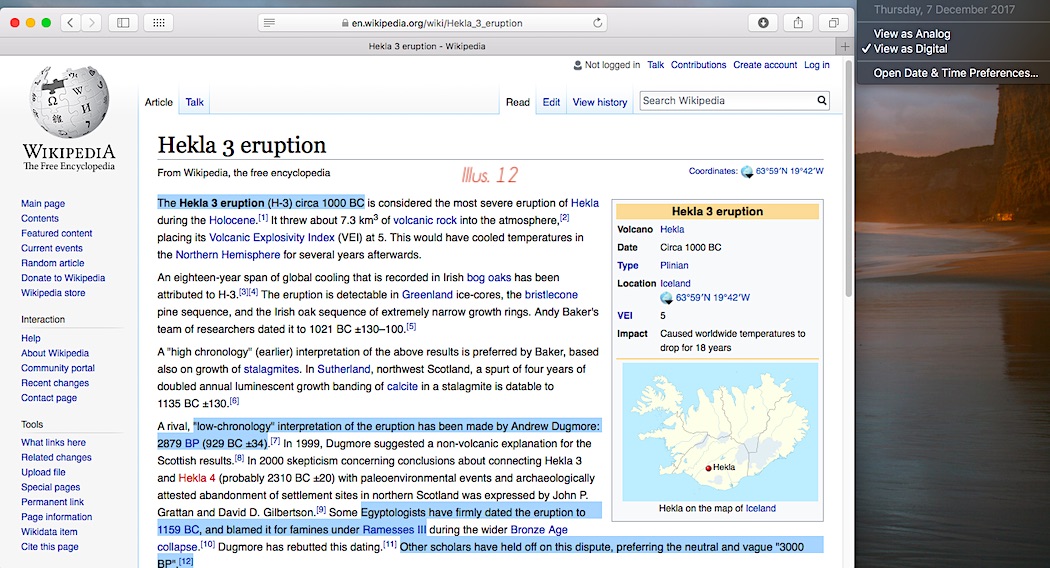Image resolution: width=1050 pixels, height=568 pixels.
Task: Open Related changes tool link
Action: tap(56, 457)
